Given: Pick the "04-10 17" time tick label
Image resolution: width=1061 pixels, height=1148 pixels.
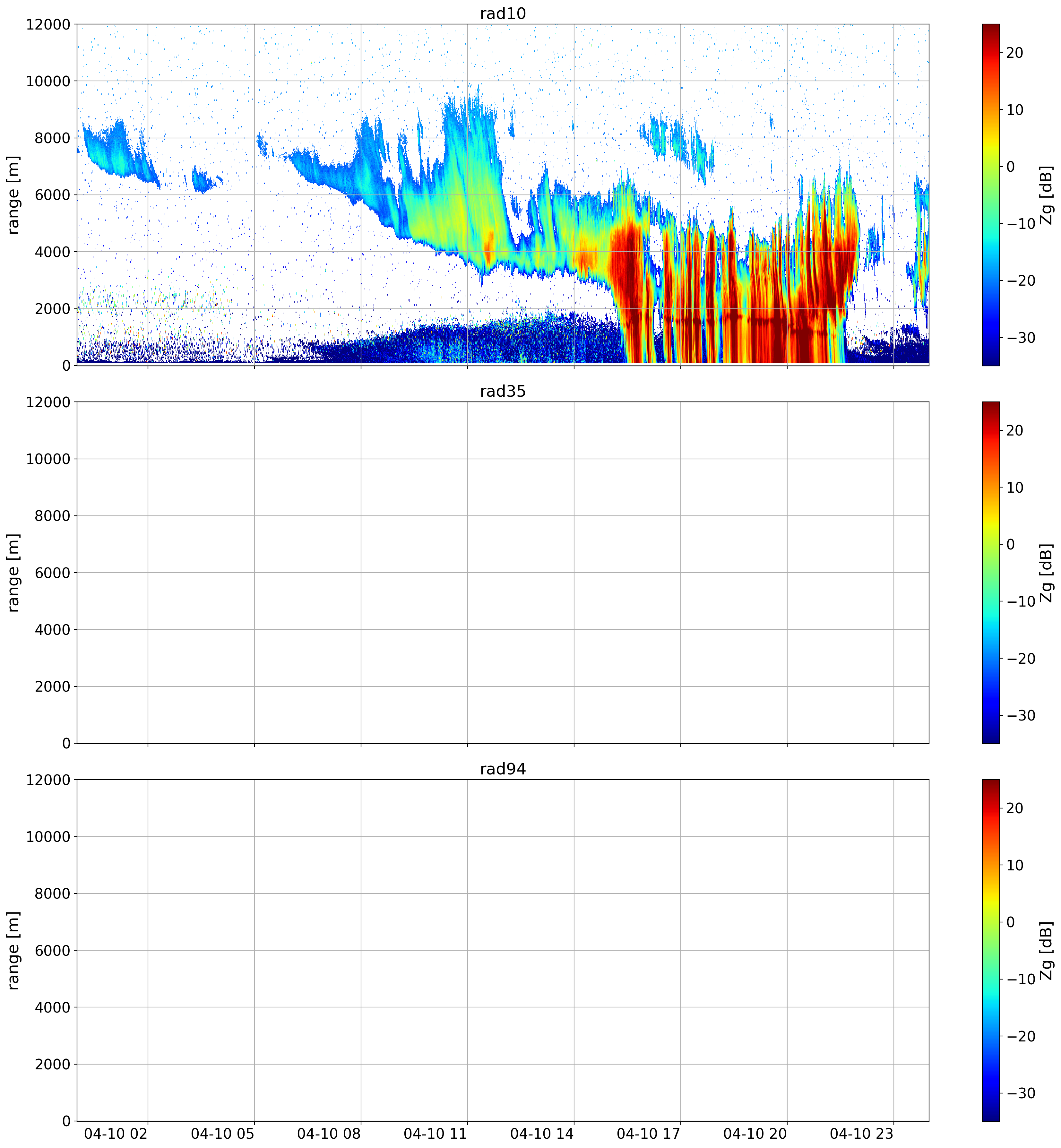Looking at the screenshot, I should [649, 1134].
